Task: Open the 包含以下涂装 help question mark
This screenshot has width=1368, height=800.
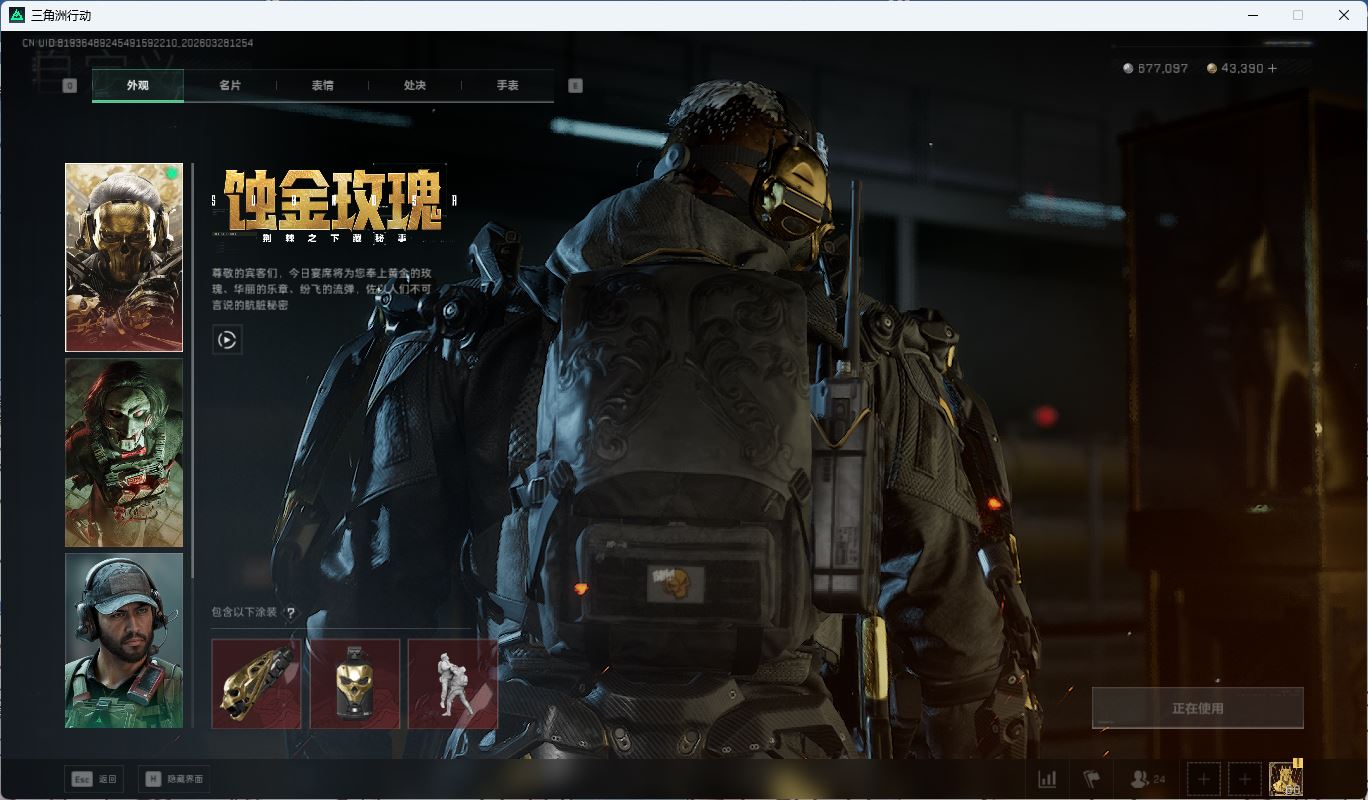Action: 291,613
